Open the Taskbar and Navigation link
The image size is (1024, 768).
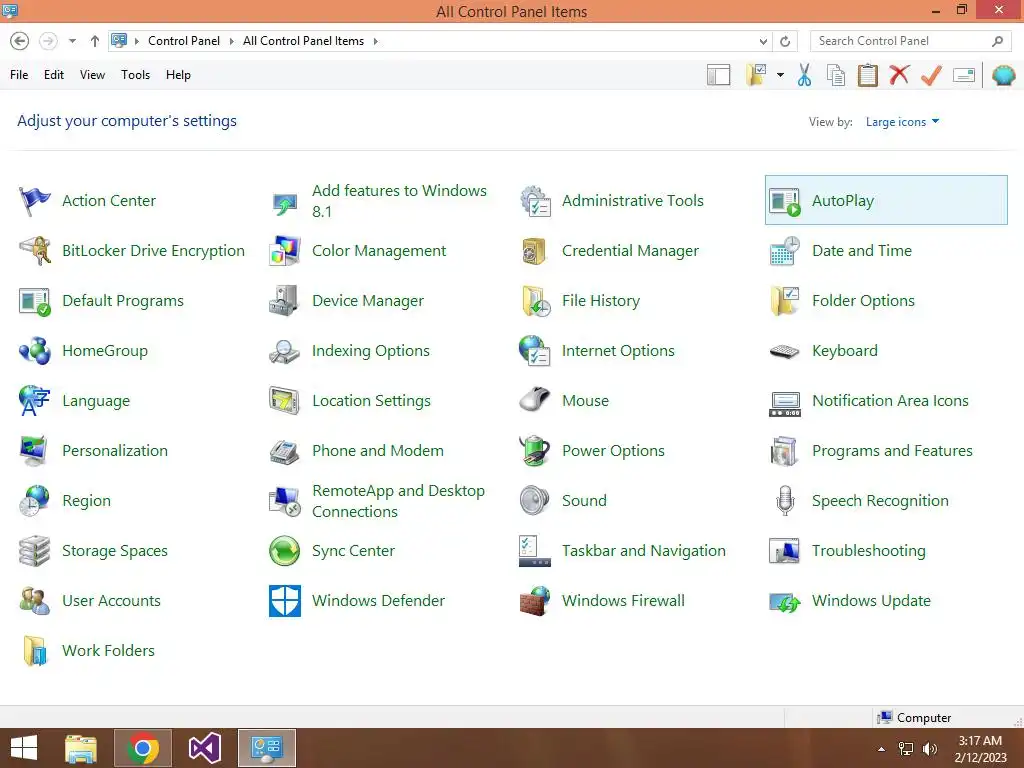coord(644,551)
